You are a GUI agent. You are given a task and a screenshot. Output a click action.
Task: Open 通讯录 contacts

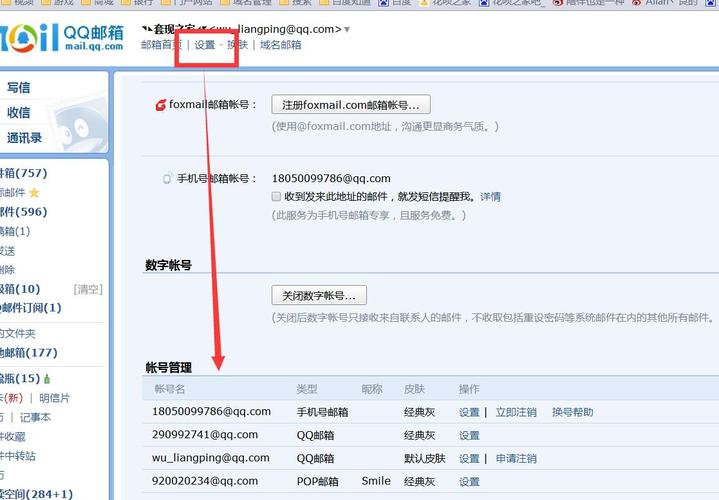point(24,138)
